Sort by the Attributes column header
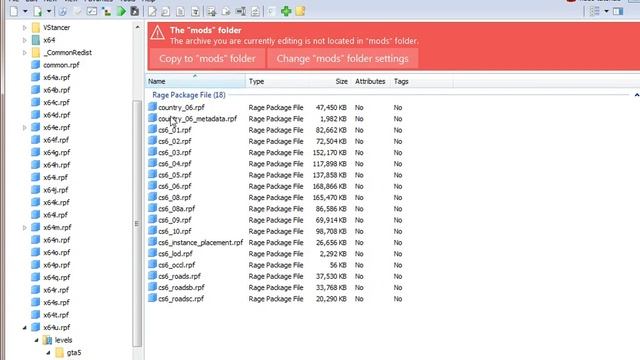Image resolution: width=640 pixels, height=360 pixels. click(370, 81)
